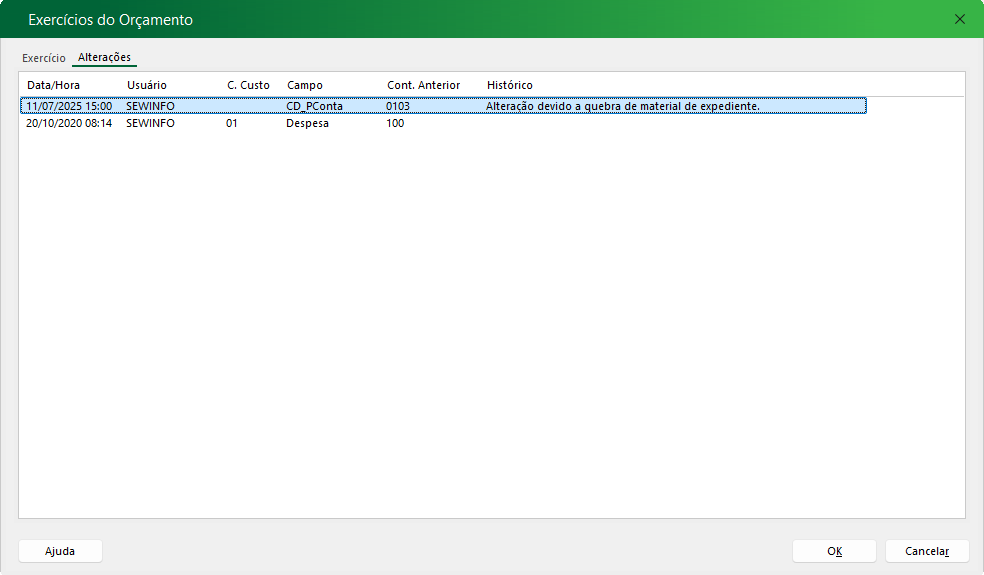Screen dimensions: 984x575
Task: Click the previous content value 100
Action: [395, 123]
